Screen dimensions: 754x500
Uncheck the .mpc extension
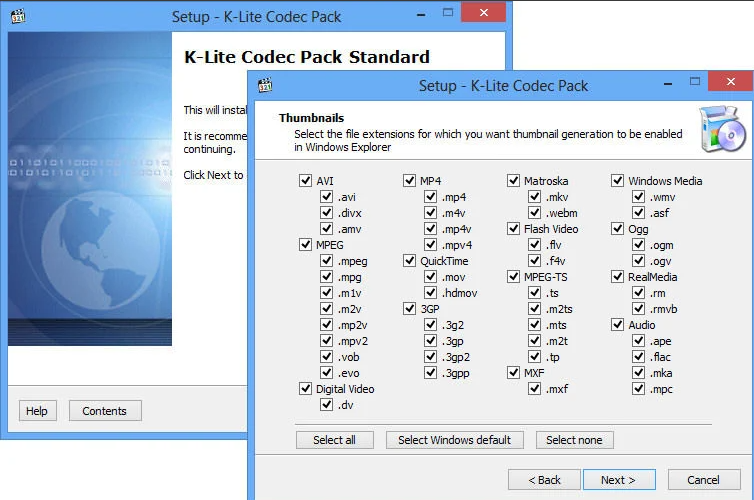(x=639, y=388)
